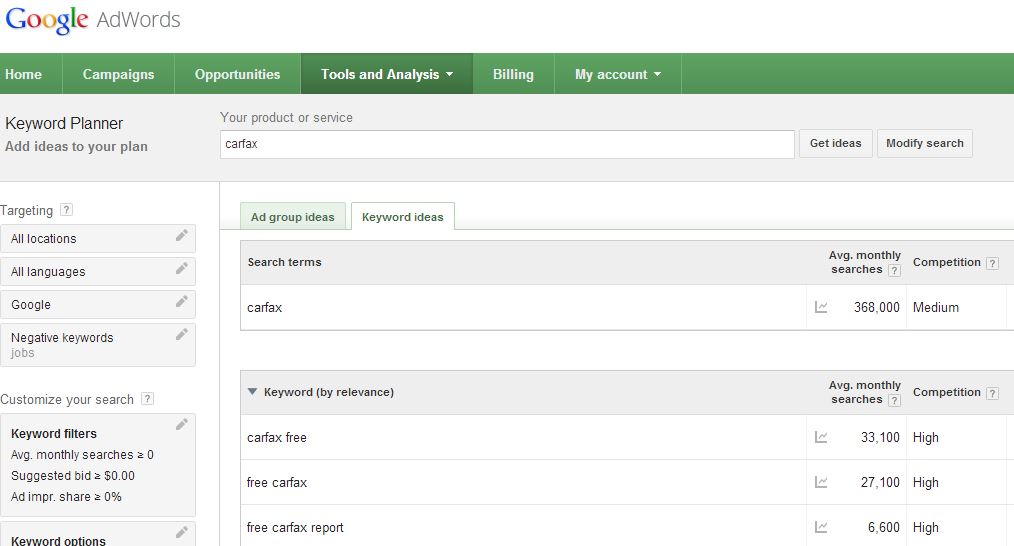
Task: Click Add ideas to your plan text
Action: [x=76, y=146]
